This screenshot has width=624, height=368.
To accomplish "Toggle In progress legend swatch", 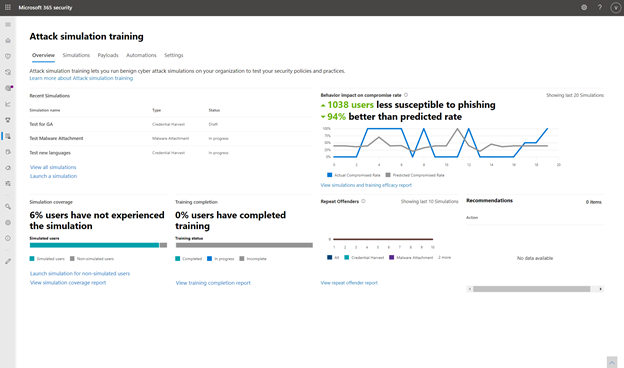I will click(209, 259).
